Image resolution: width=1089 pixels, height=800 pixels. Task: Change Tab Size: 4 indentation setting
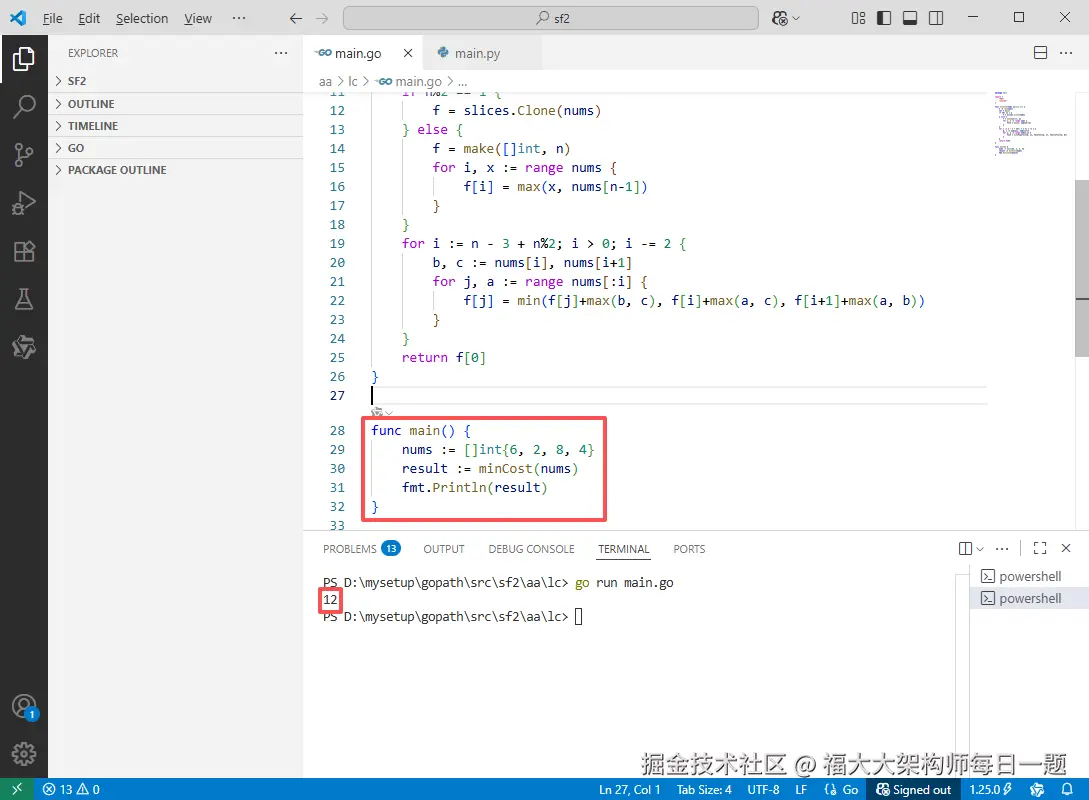[704, 789]
